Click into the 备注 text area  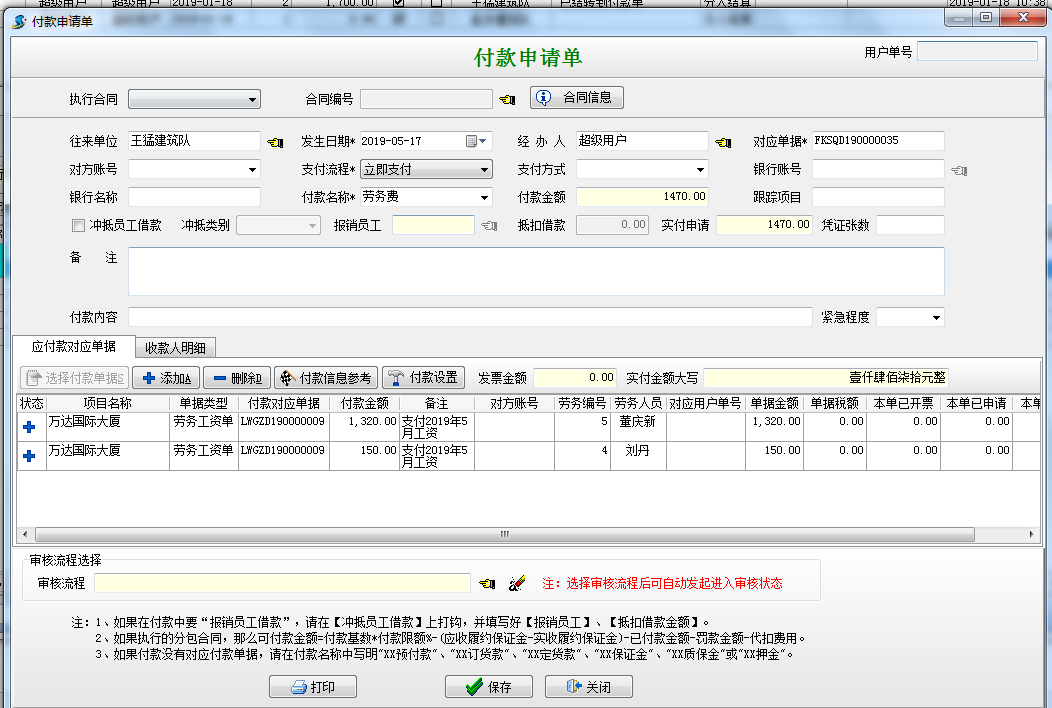536,271
